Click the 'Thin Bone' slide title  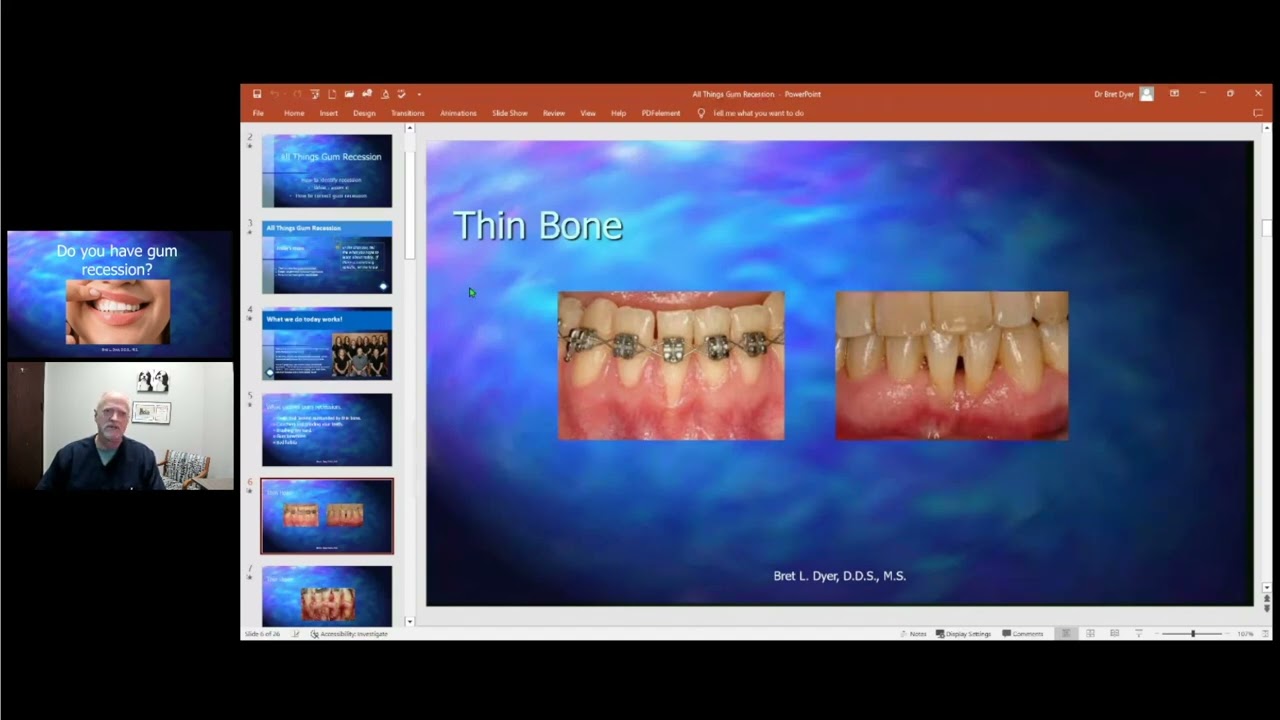click(x=538, y=226)
